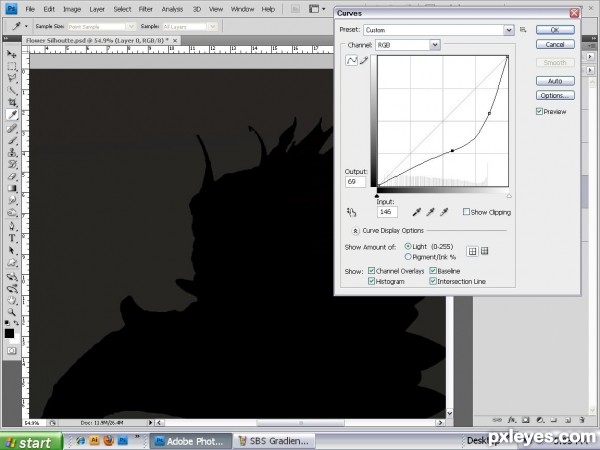Click the Options... button in Curves
600x450 pixels.
coord(555,96)
